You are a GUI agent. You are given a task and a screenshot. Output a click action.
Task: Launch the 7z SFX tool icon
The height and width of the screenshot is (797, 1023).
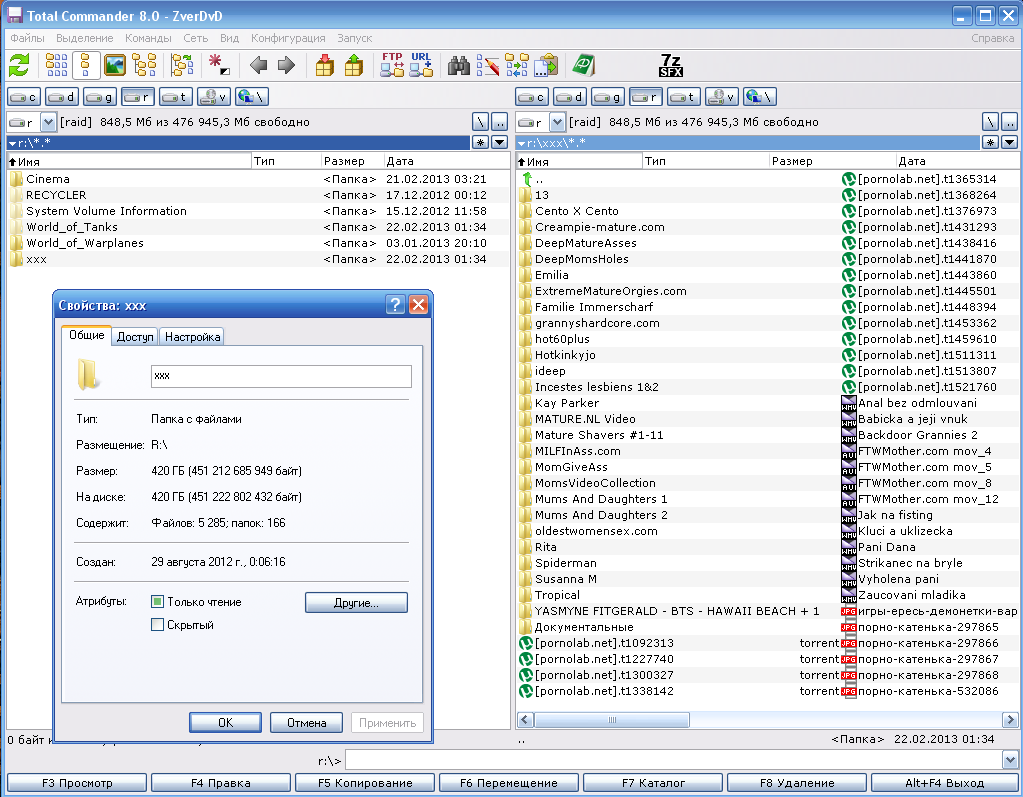[x=671, y=66]
